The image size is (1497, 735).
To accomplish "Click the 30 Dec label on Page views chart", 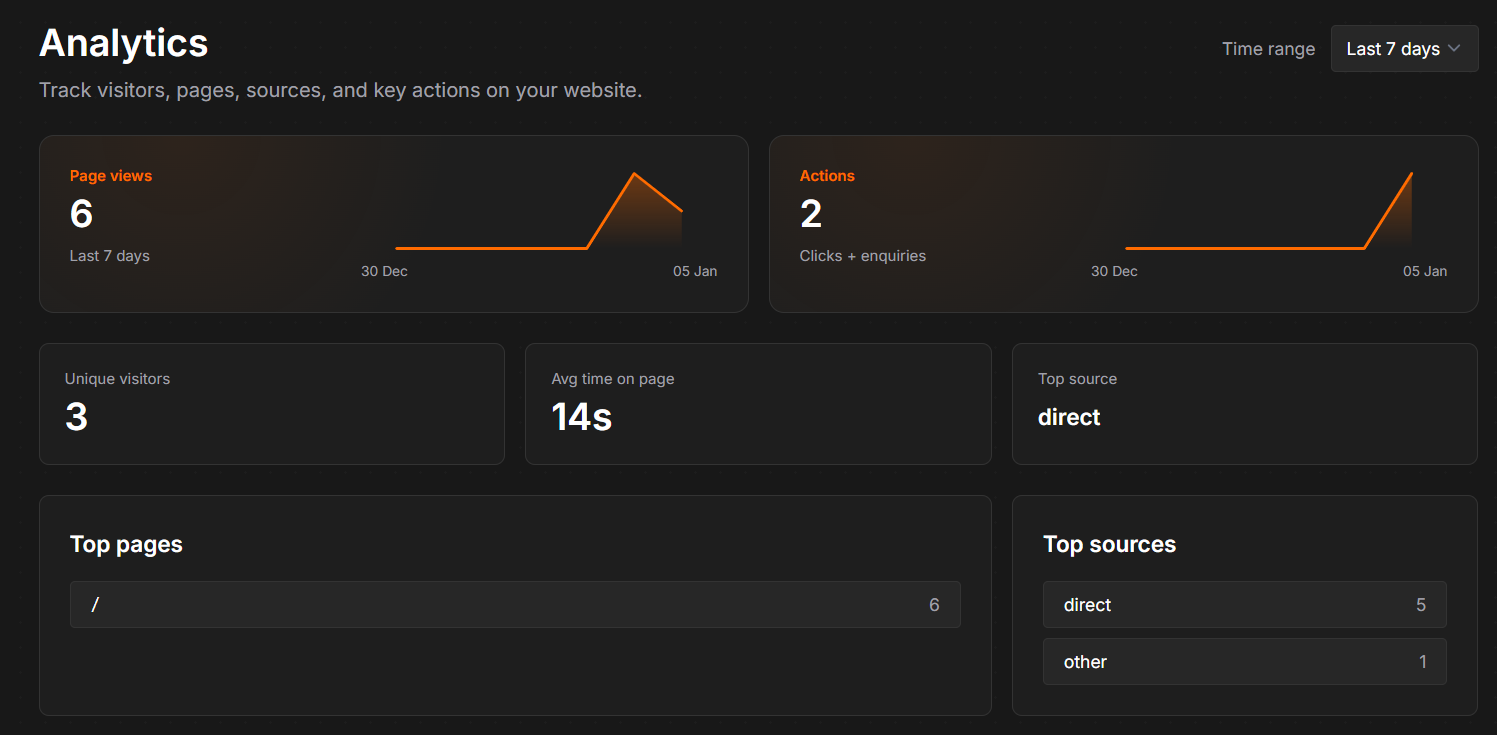I will 383,270.
